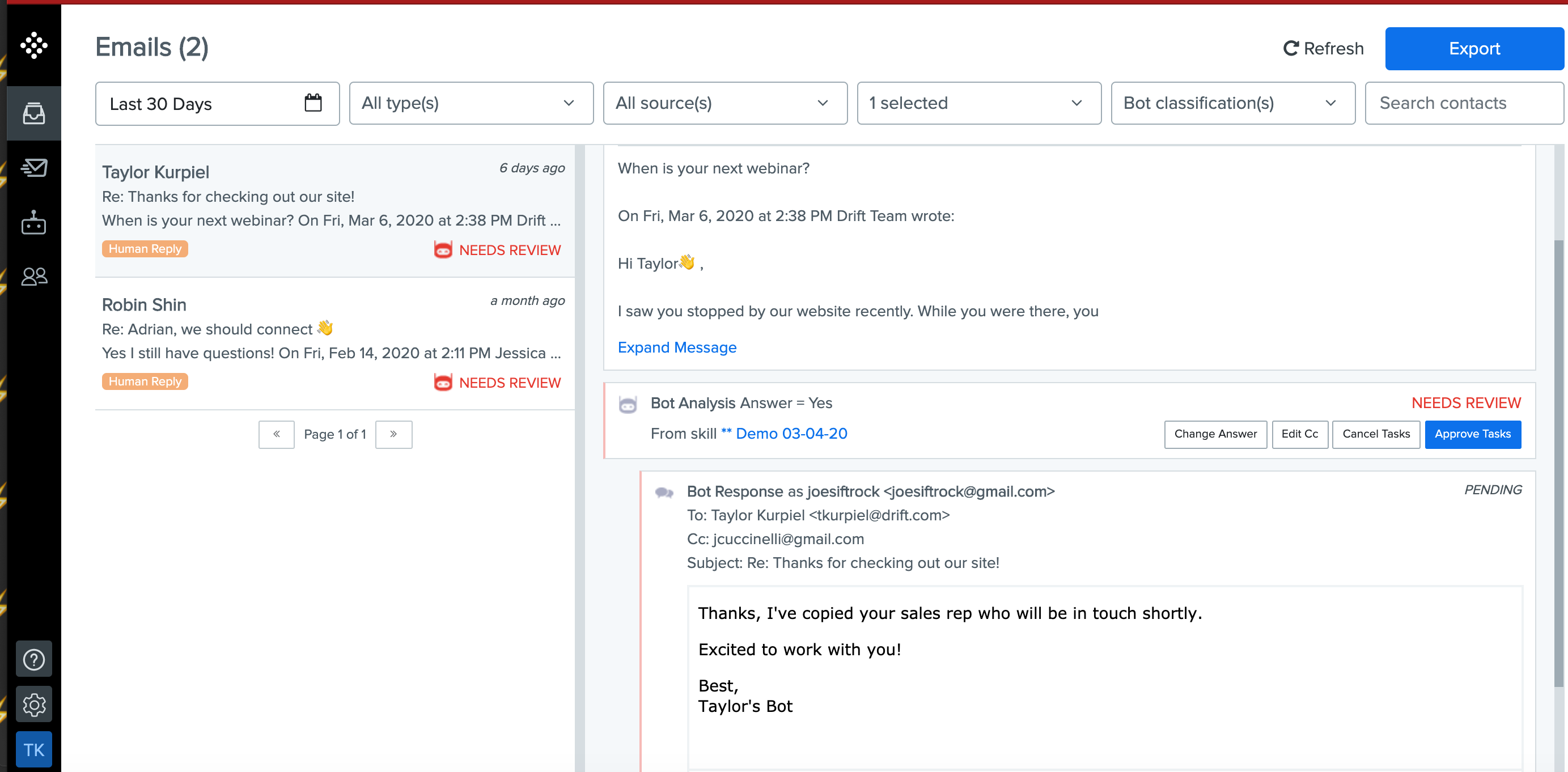Viewport: 1568px width, 772px height.
Task: Click the red bot icon on Robin Shin's email
Action: click(x=443, y=383)
